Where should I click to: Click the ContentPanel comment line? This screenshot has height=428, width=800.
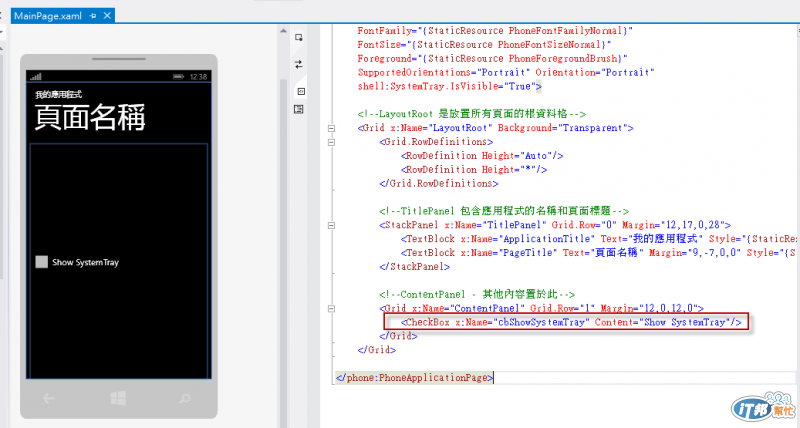(x=477, y=295)
